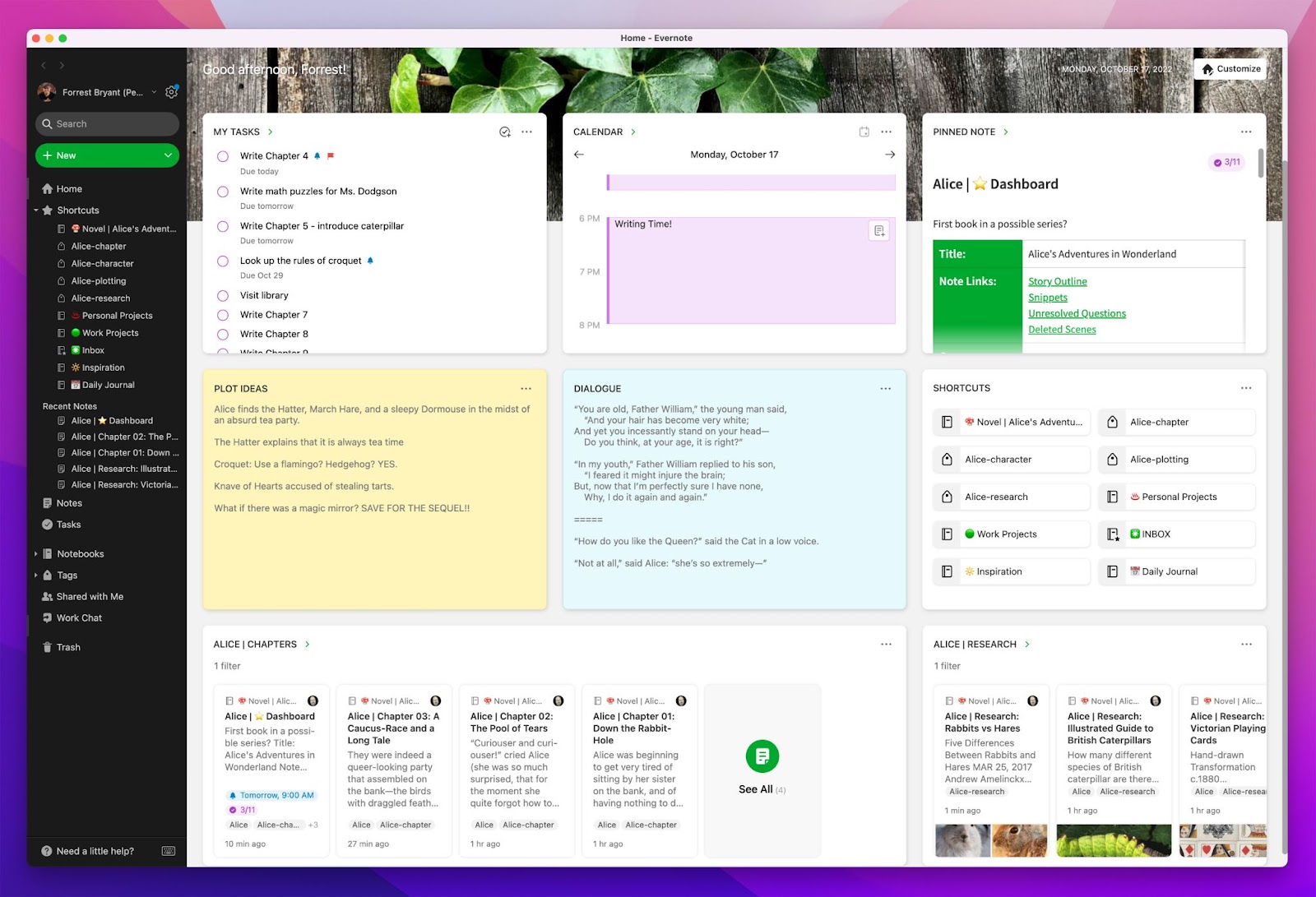
Task: Go back with sidebar navigation arrow
Action: (44, 66)
